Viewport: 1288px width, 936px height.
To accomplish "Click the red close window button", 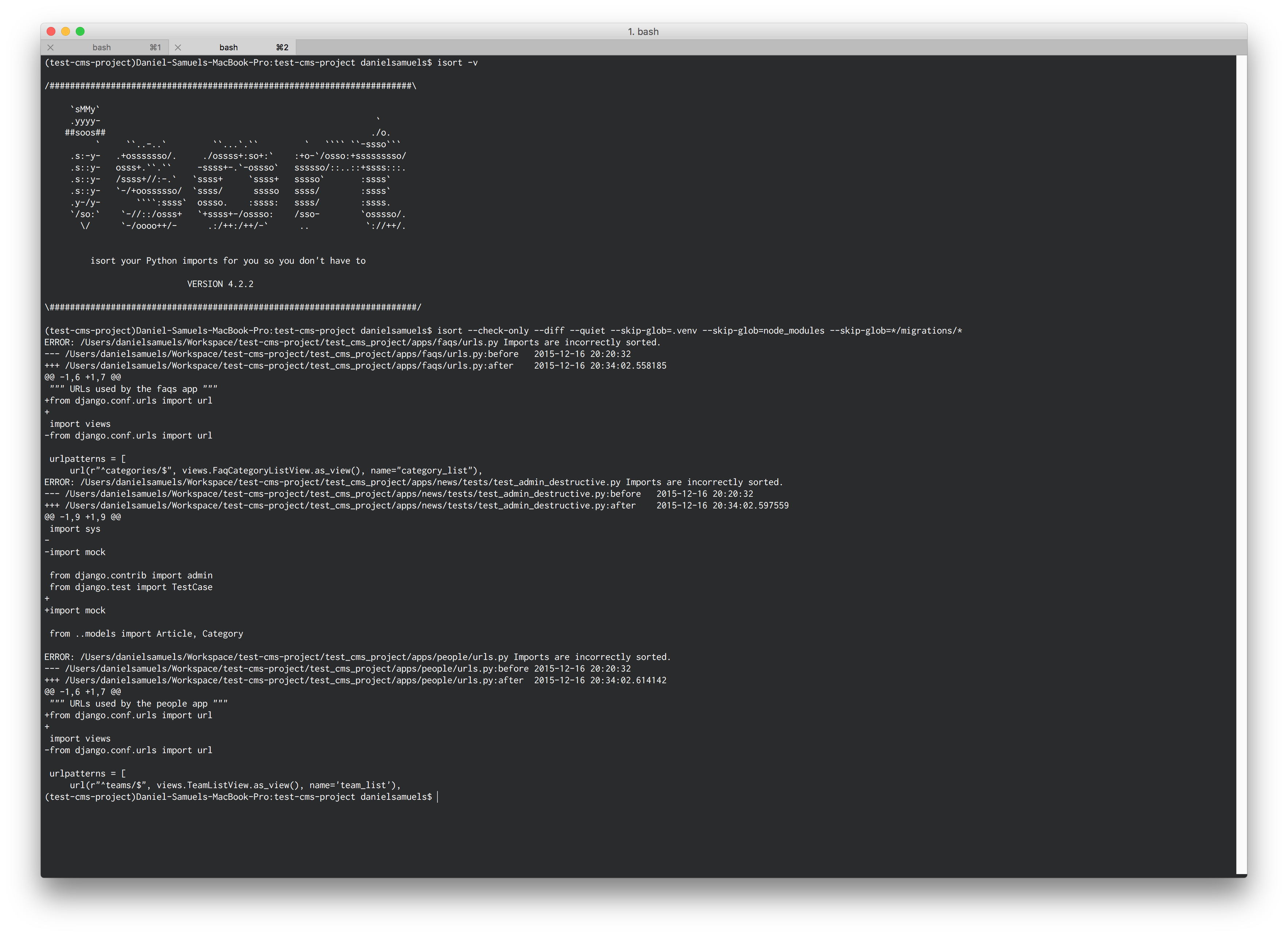I will [x=51, y=32].
